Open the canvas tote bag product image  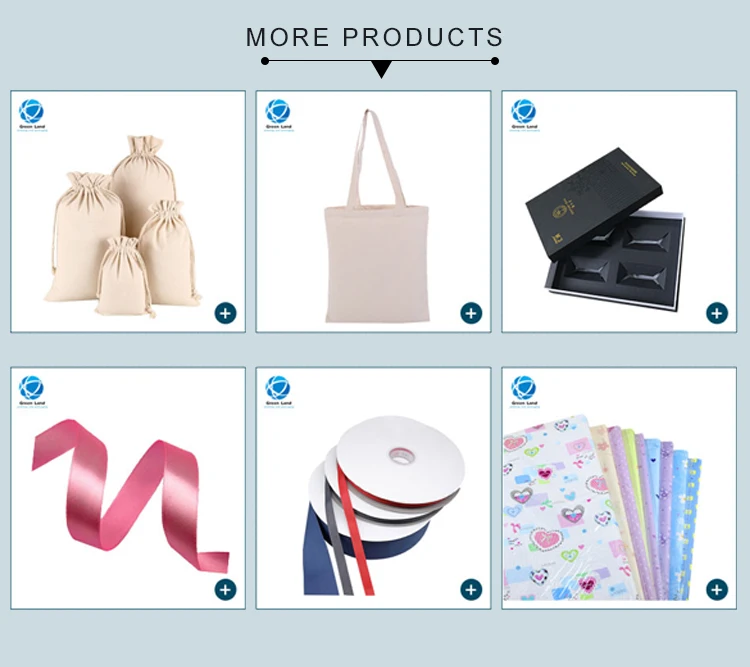pyautogui.click(x=377, y=215)
